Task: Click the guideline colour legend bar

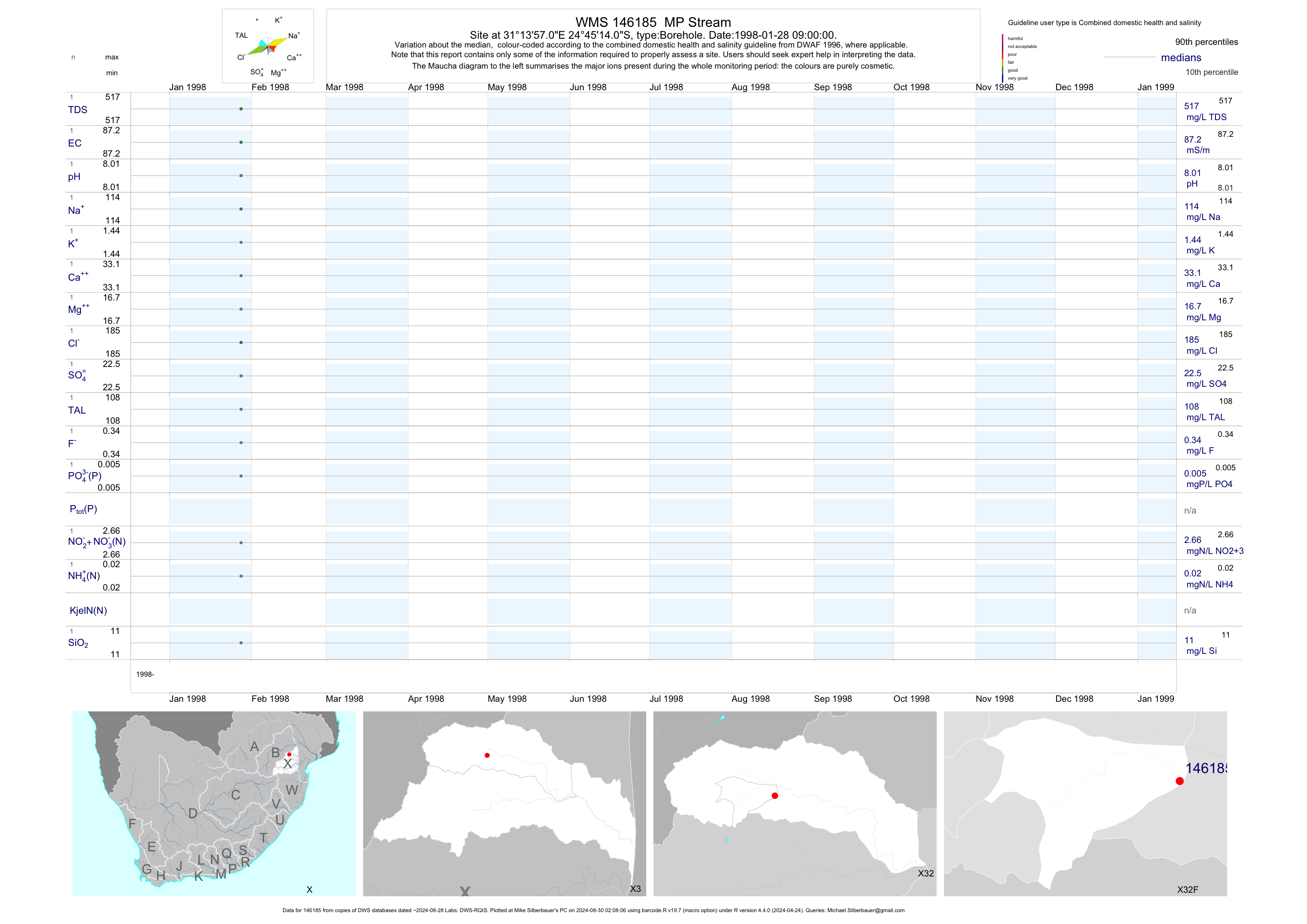Action: (1002, 58)
